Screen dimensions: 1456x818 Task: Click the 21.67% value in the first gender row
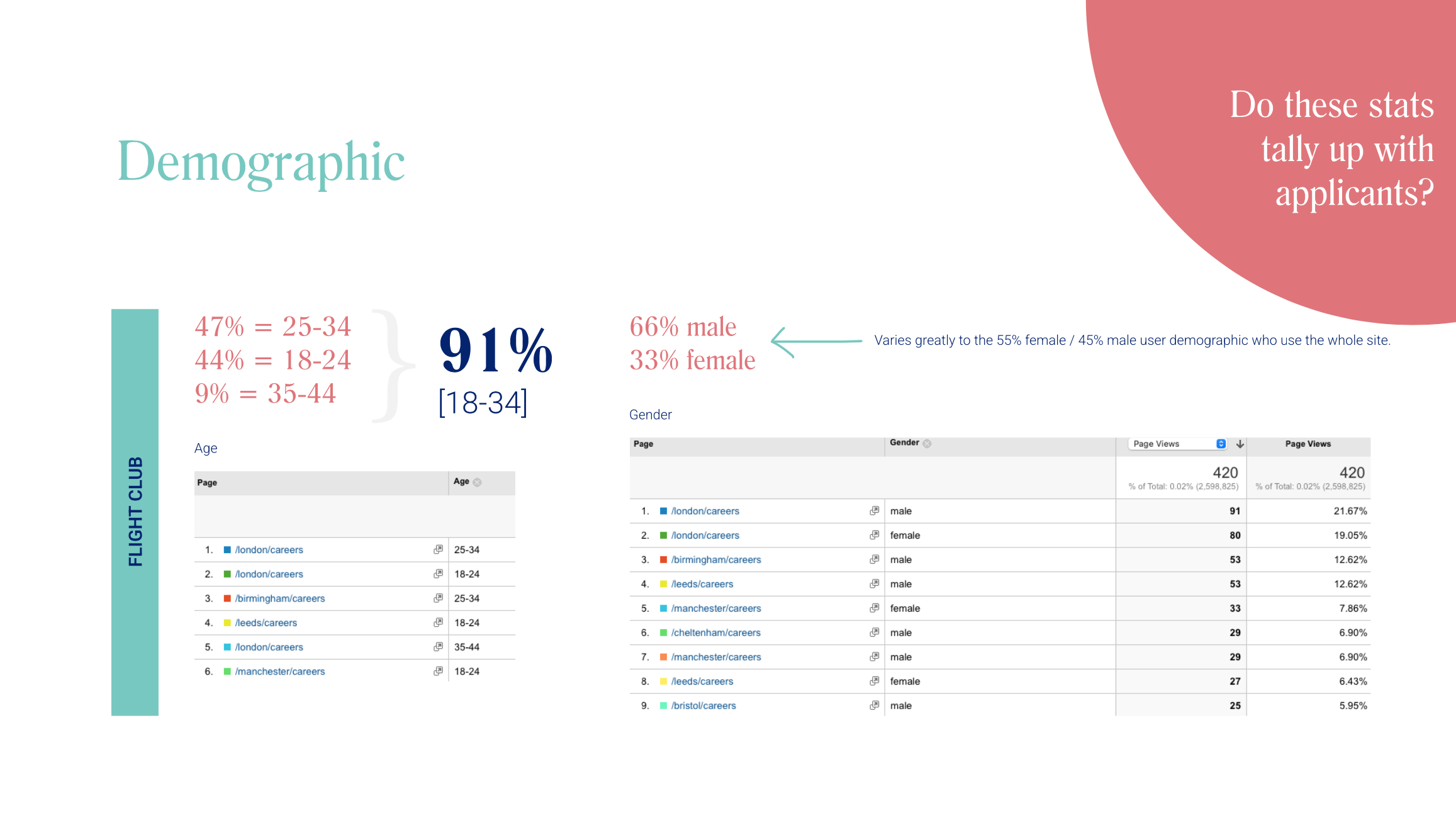tap(1350, 511)
